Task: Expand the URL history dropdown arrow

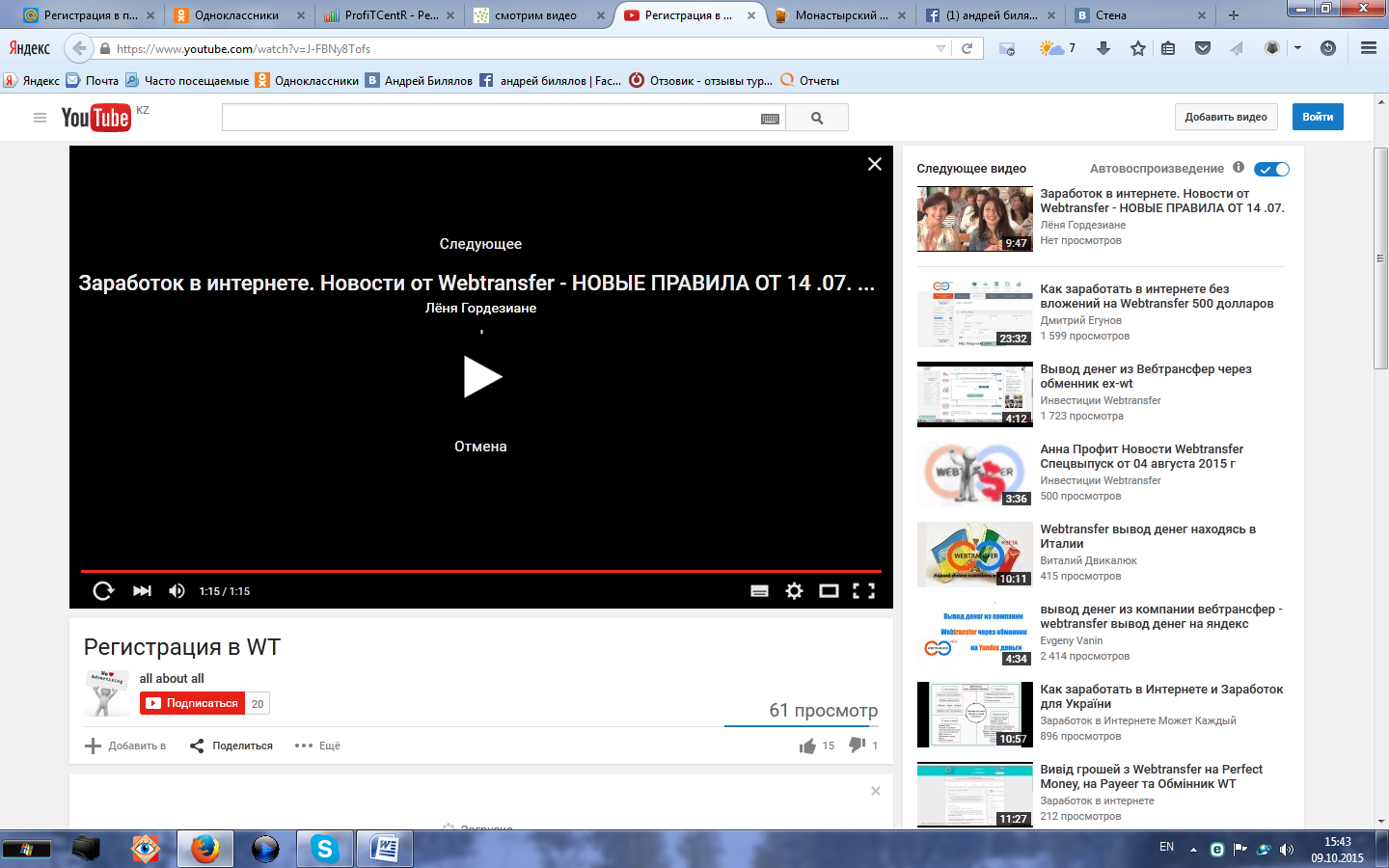Action: click(940, 48)
